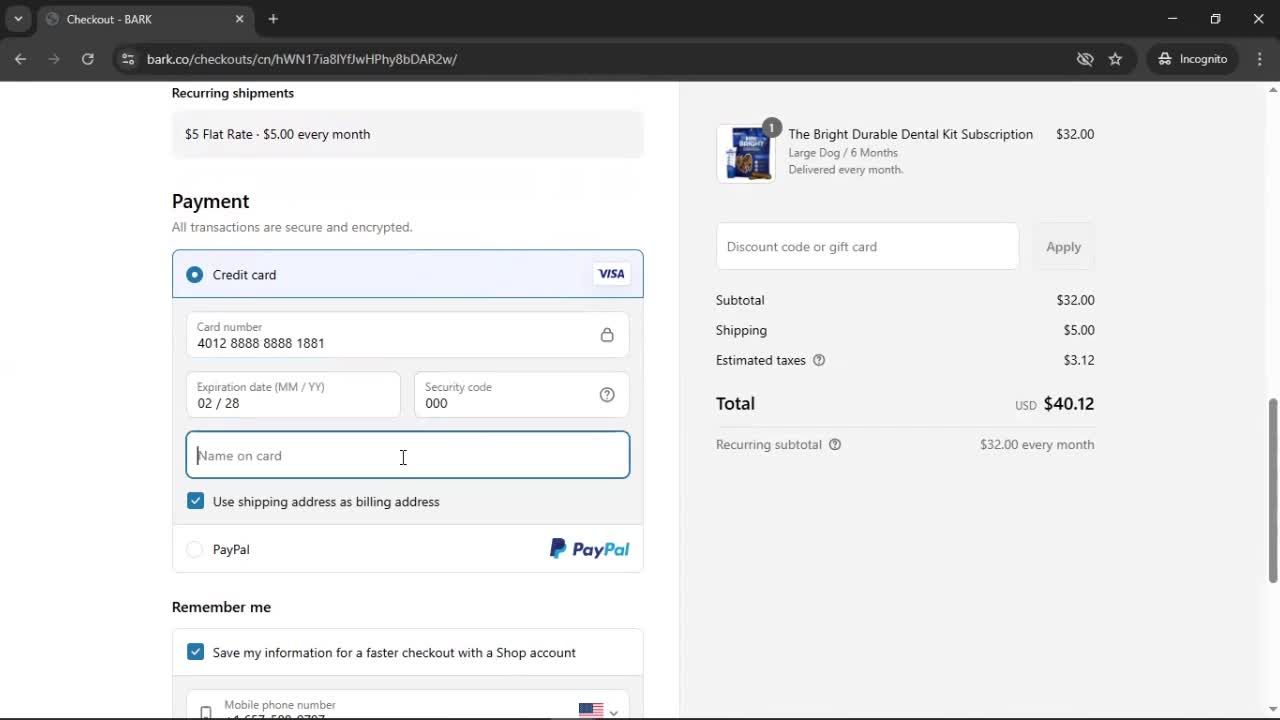Close the Checkout - BARK tab

coord(239,19)
